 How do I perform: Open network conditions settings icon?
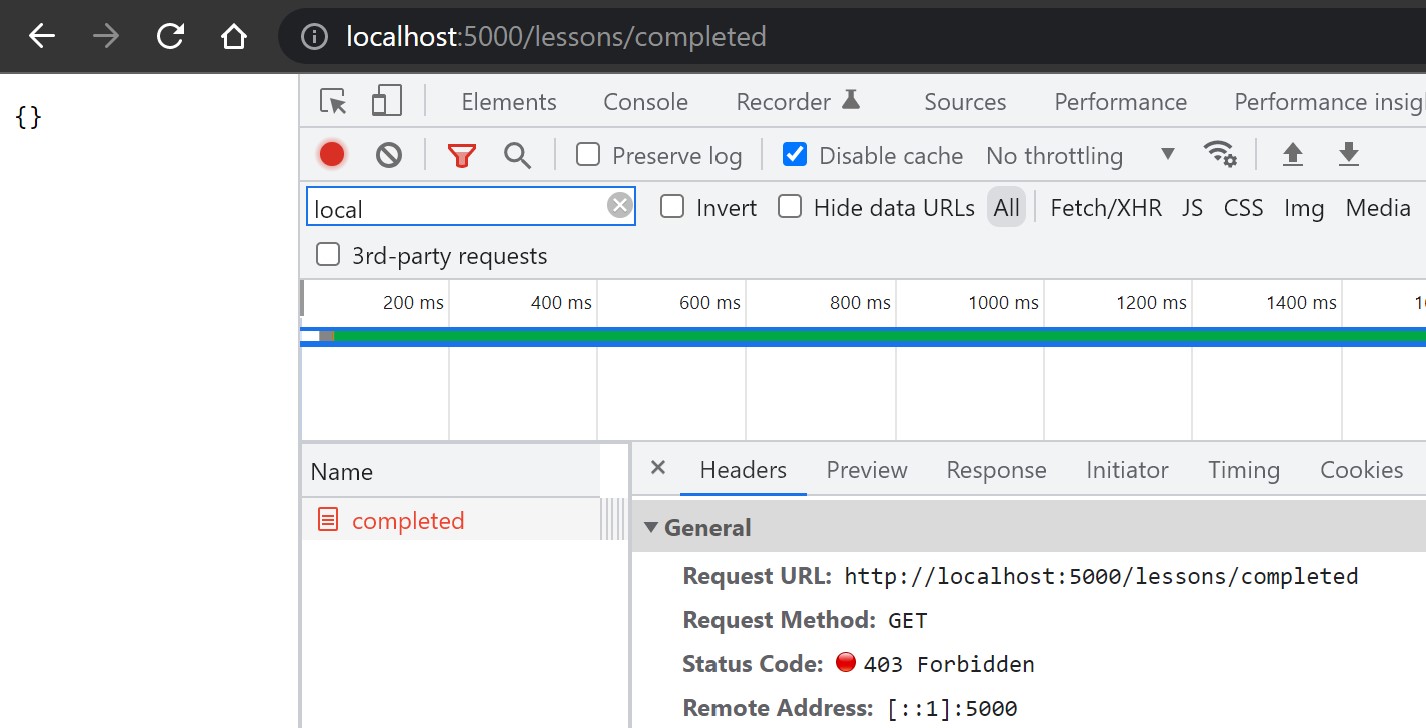click(1220, 154)
